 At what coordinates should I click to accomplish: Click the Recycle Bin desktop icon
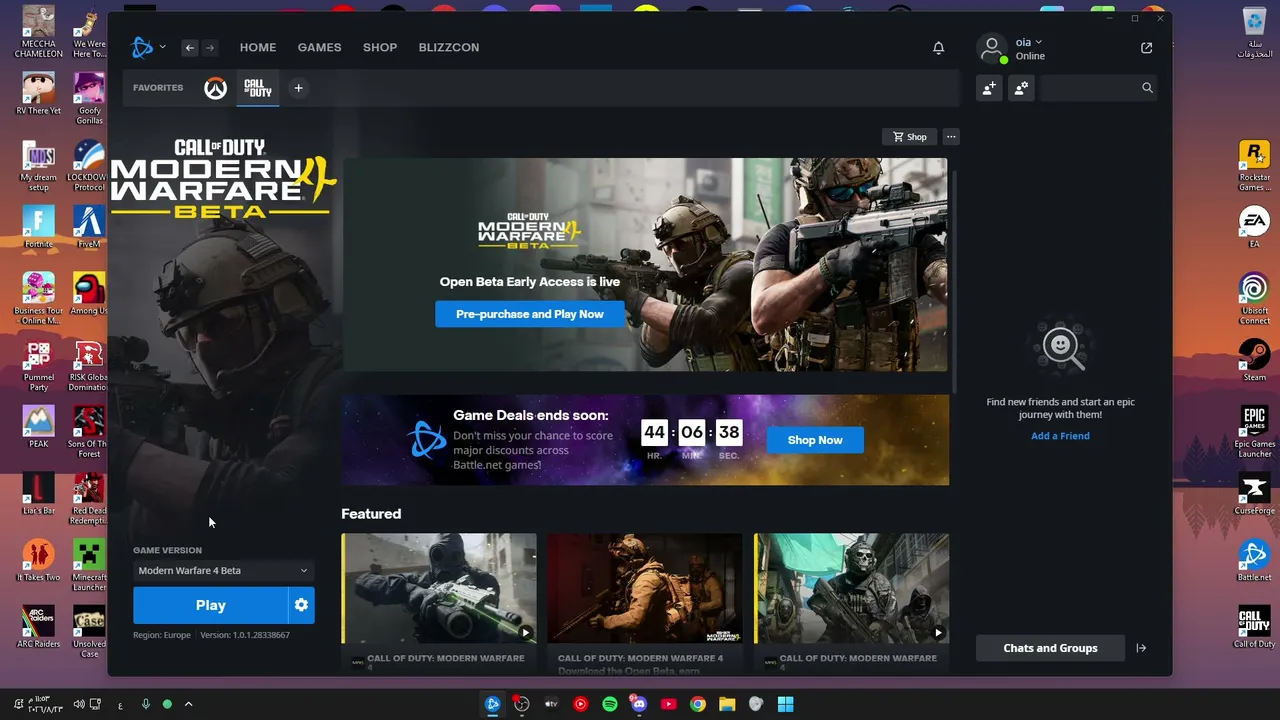point(1254,32)
